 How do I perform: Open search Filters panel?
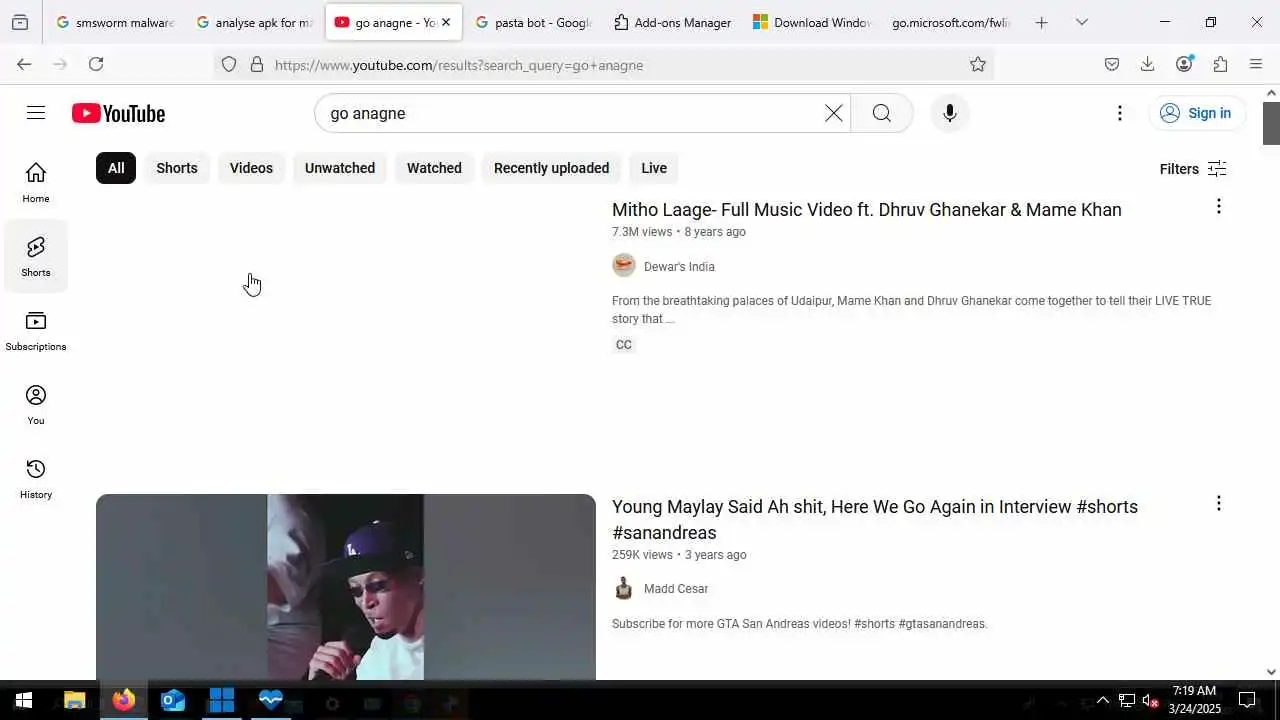(x=1193, y=169)
